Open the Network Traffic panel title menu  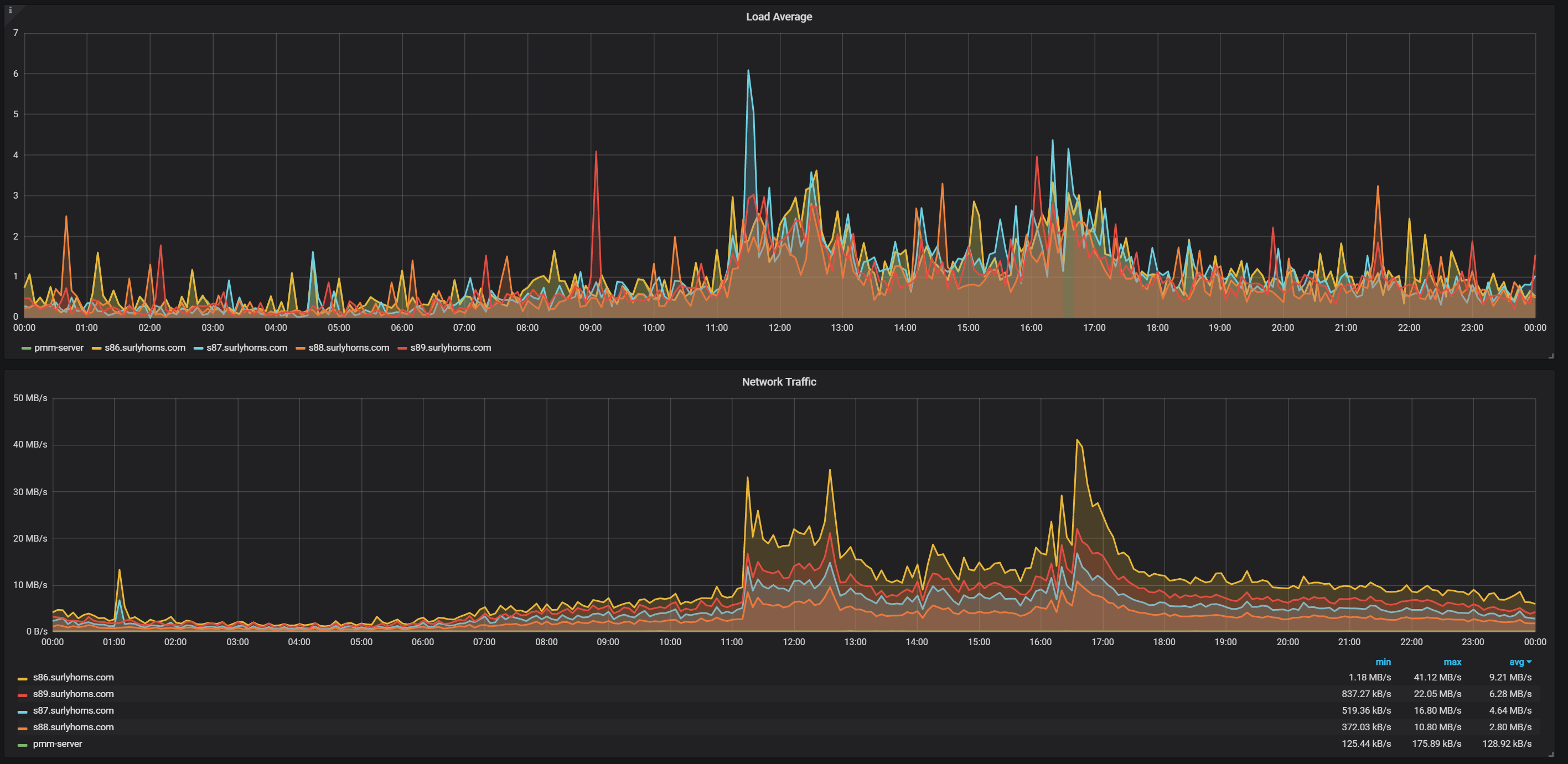coord(779,382)
